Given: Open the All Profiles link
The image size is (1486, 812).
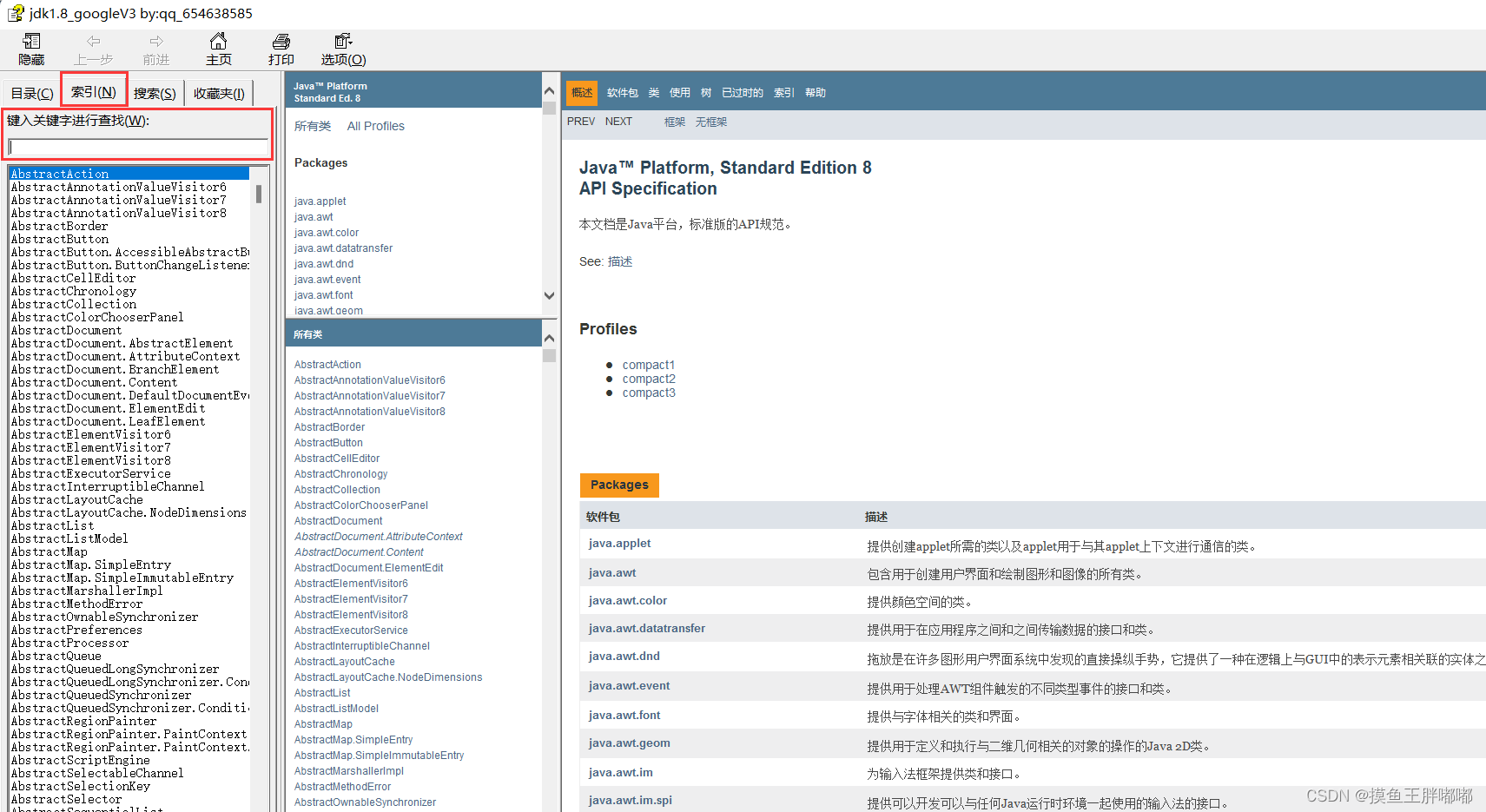Looking at the screenshot, I should (376, 126).
